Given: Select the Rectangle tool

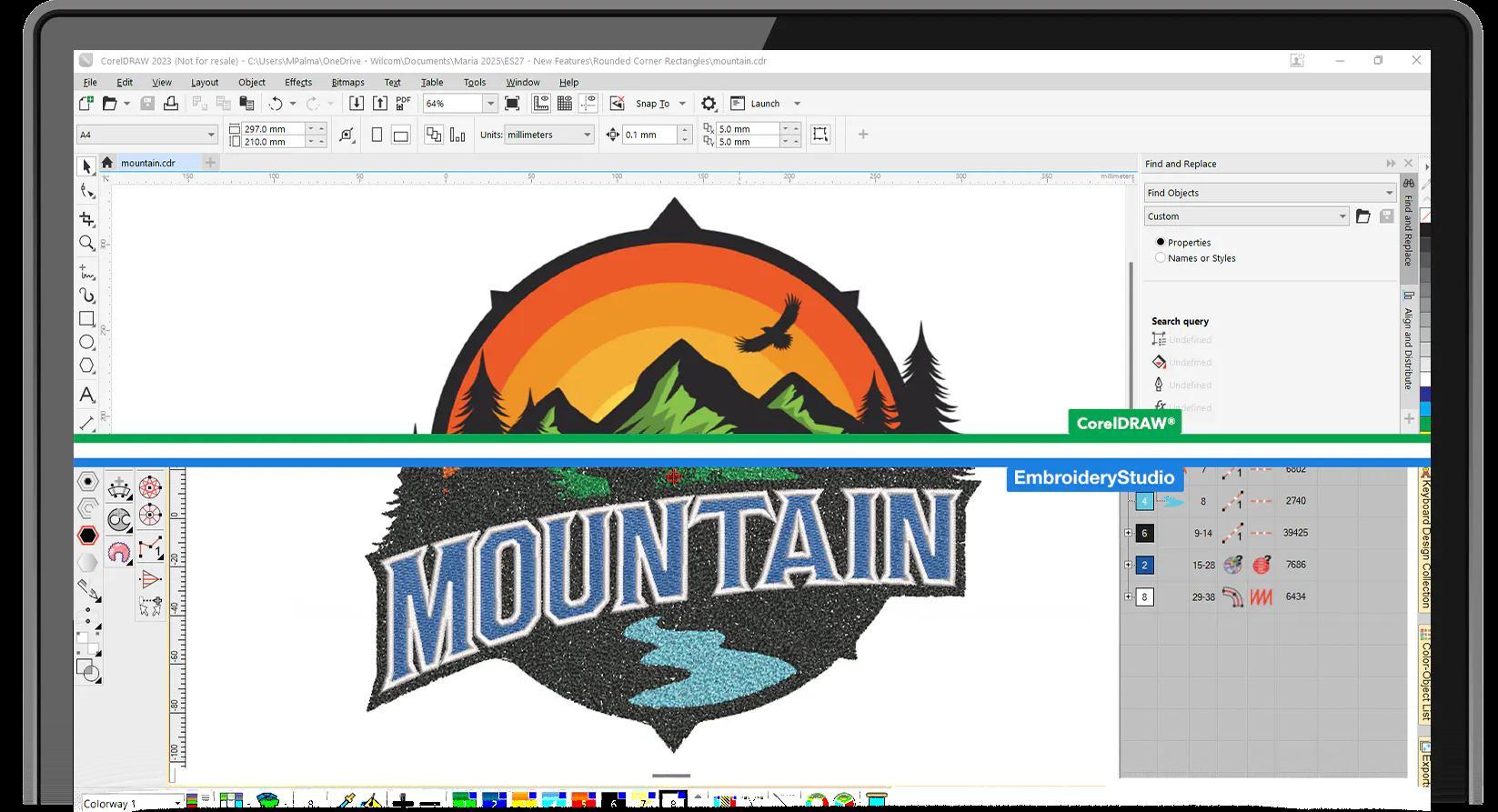Looking at the screenshot, I should (86, 318).
